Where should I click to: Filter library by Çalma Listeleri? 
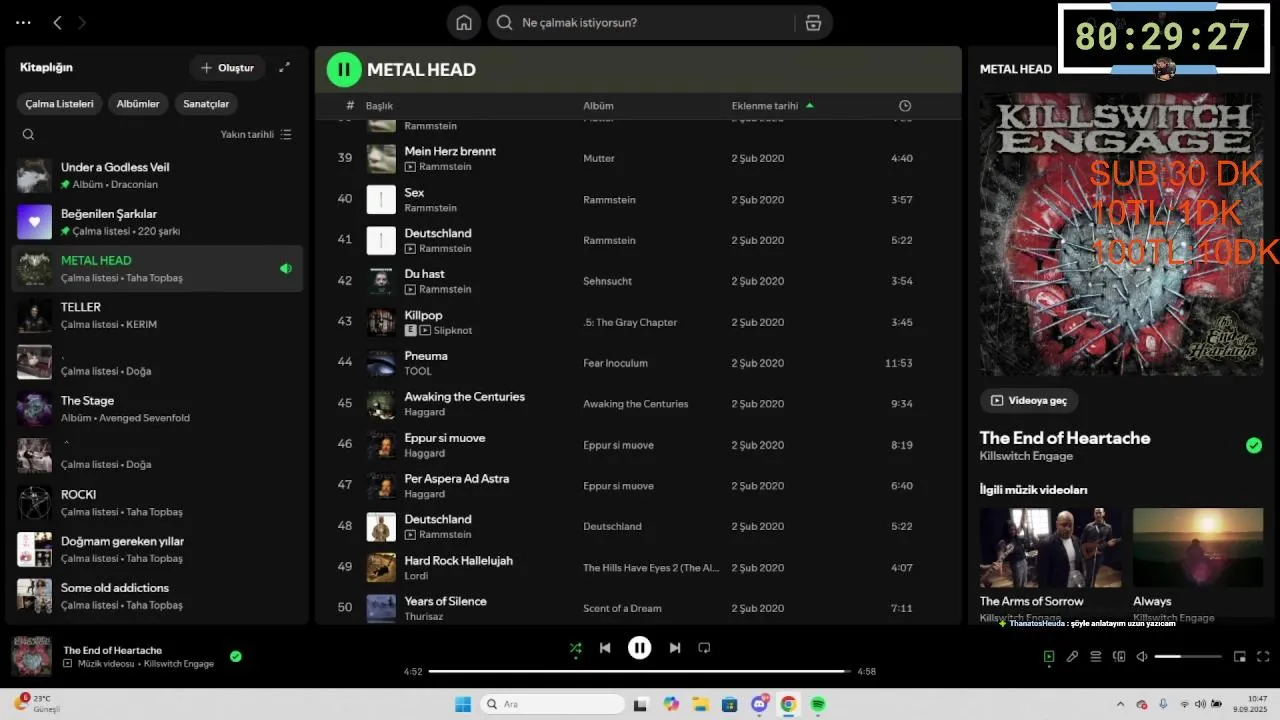(x=59, y=103)
